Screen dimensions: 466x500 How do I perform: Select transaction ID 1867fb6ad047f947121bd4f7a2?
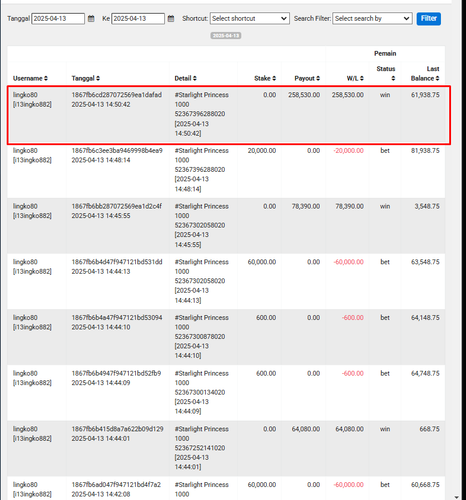[x=116, y=485]
